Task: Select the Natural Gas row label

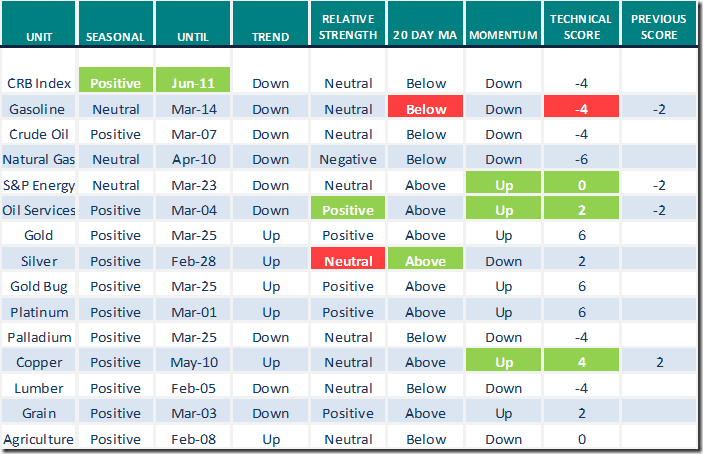Action: 39,159
